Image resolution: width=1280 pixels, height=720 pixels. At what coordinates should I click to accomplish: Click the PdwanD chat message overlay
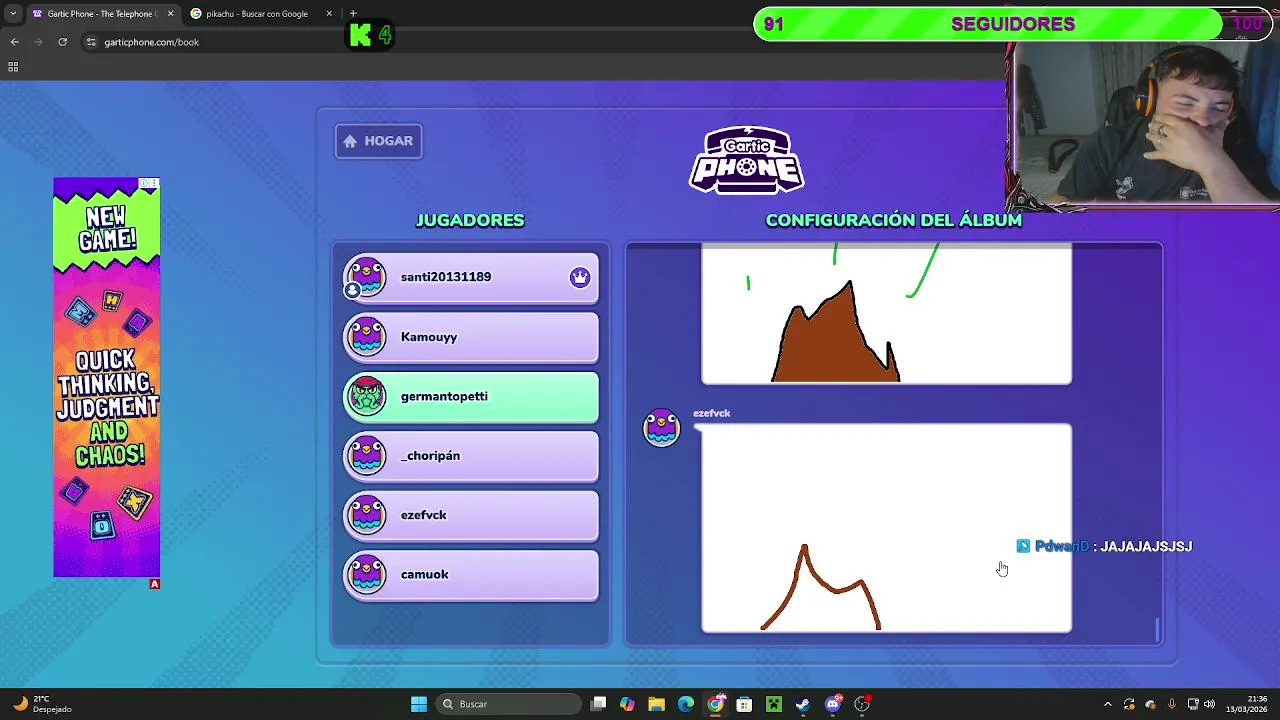coord(1104,546)
